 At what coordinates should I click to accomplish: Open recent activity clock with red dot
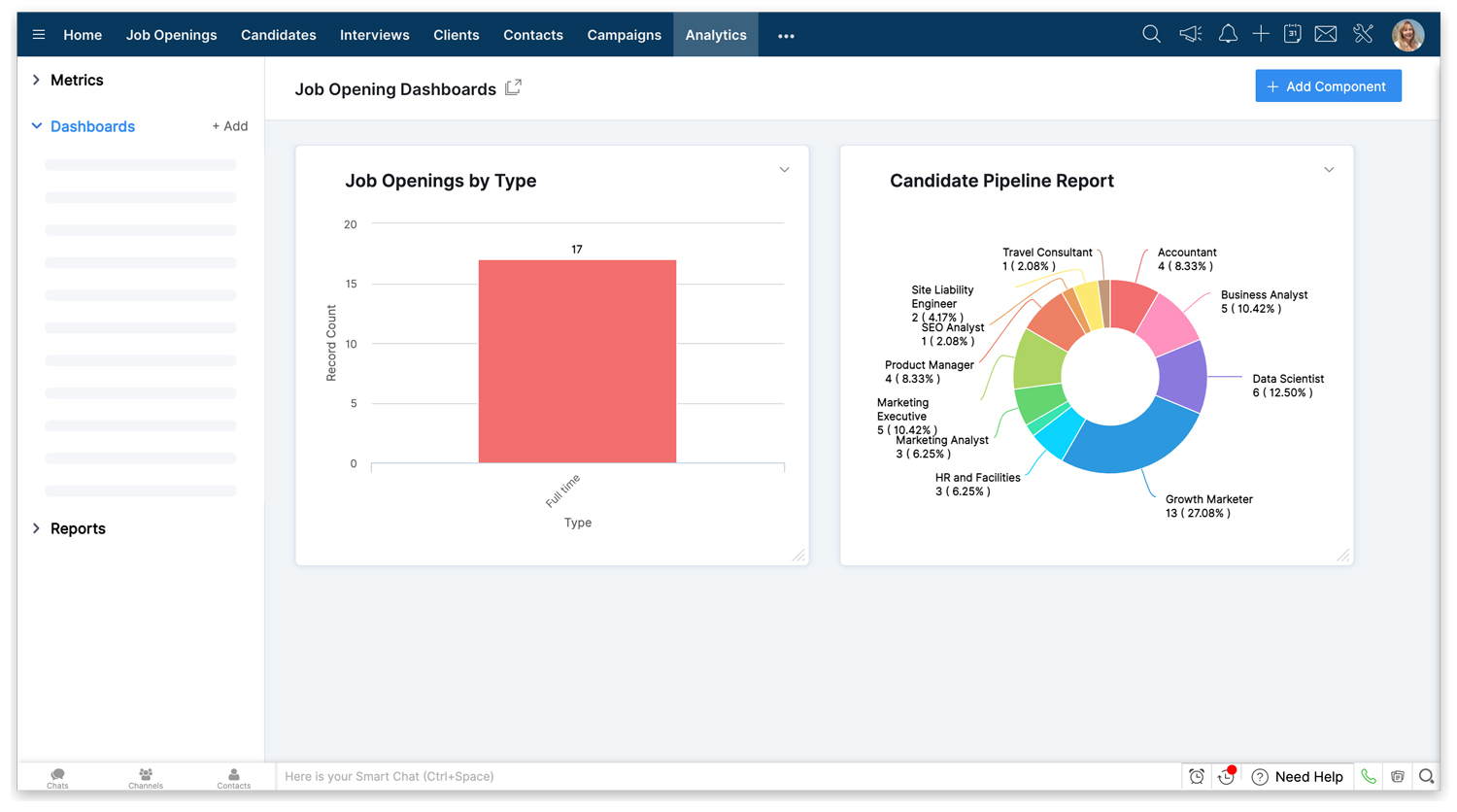(1227, 776)
